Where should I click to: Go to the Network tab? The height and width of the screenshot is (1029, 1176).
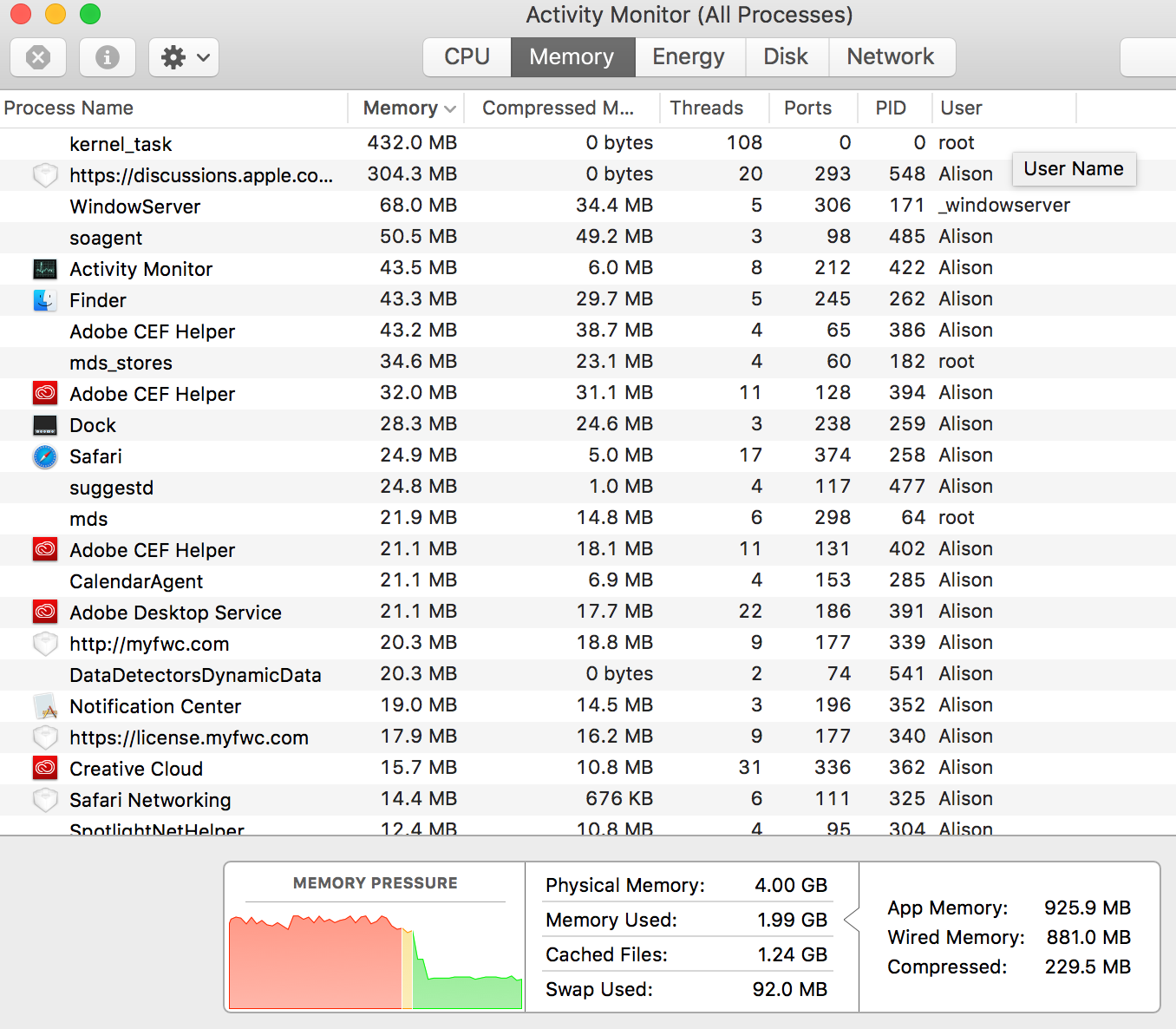pyautogui.click(x=892, y=57)
